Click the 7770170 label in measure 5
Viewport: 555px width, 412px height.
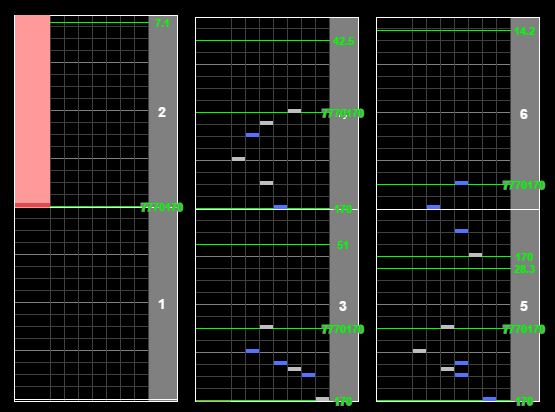click(x=524, y=329)
